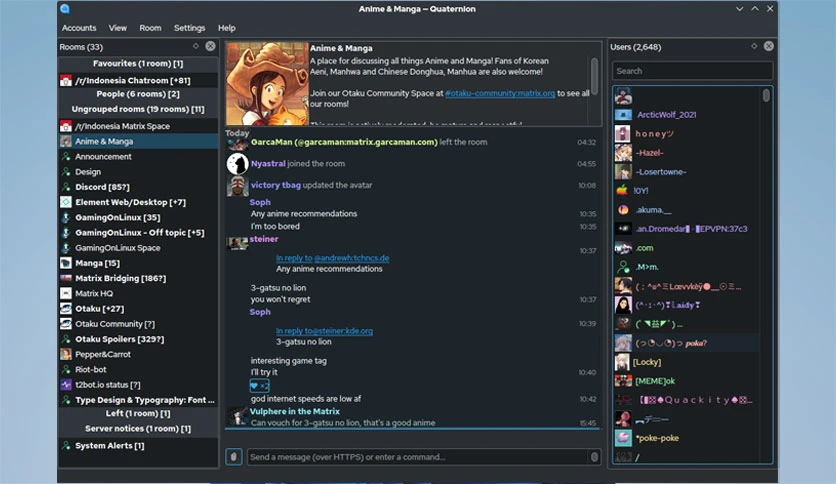Open the Otaku Spoilers room
This screenshot has height=484, width=836.
[x=138, y=339]
